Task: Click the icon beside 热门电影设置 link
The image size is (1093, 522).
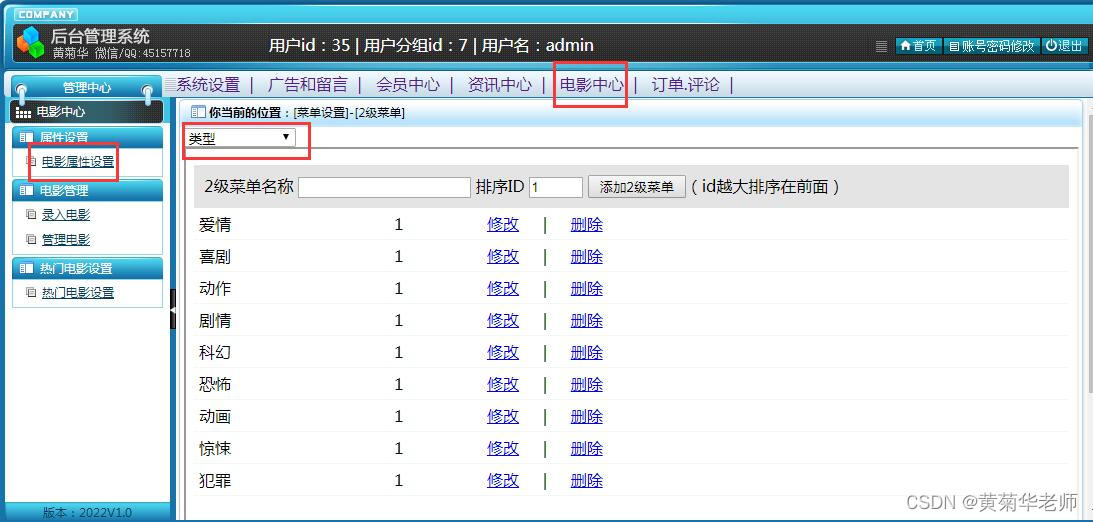Action: click(x=31, y=293)
